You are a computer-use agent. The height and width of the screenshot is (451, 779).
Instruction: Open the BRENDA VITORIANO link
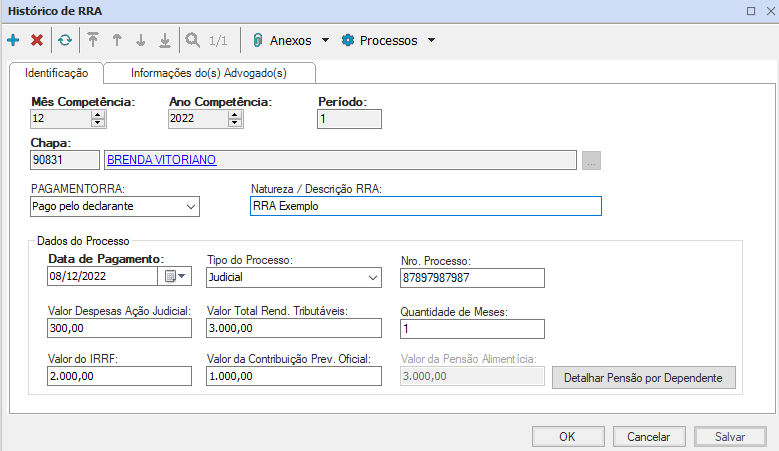(x=161, y=159)
